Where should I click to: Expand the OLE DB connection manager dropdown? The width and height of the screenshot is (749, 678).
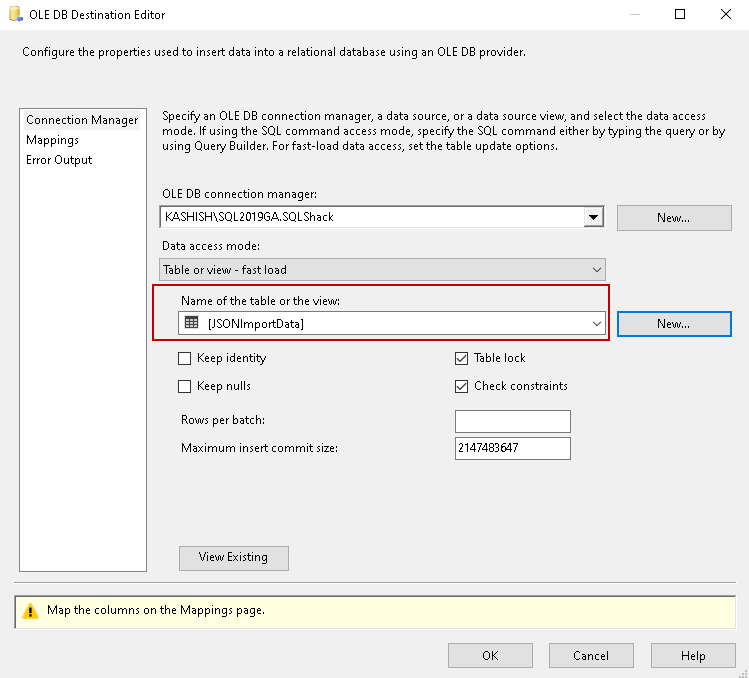coord(594,217)
